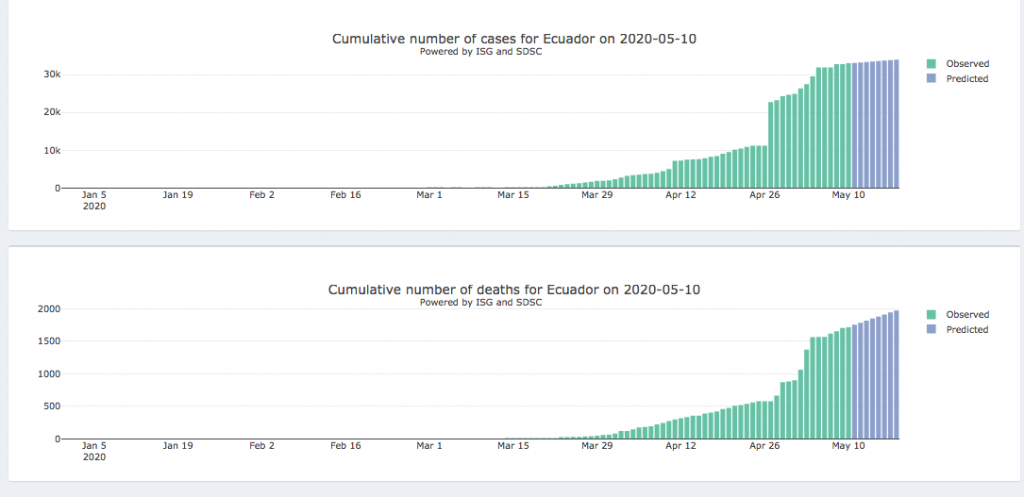This screenshot has height=497, width=1024.
Task: Click Mar 1 x-axis label on cases chart
Action: click(x=430, y=195)
